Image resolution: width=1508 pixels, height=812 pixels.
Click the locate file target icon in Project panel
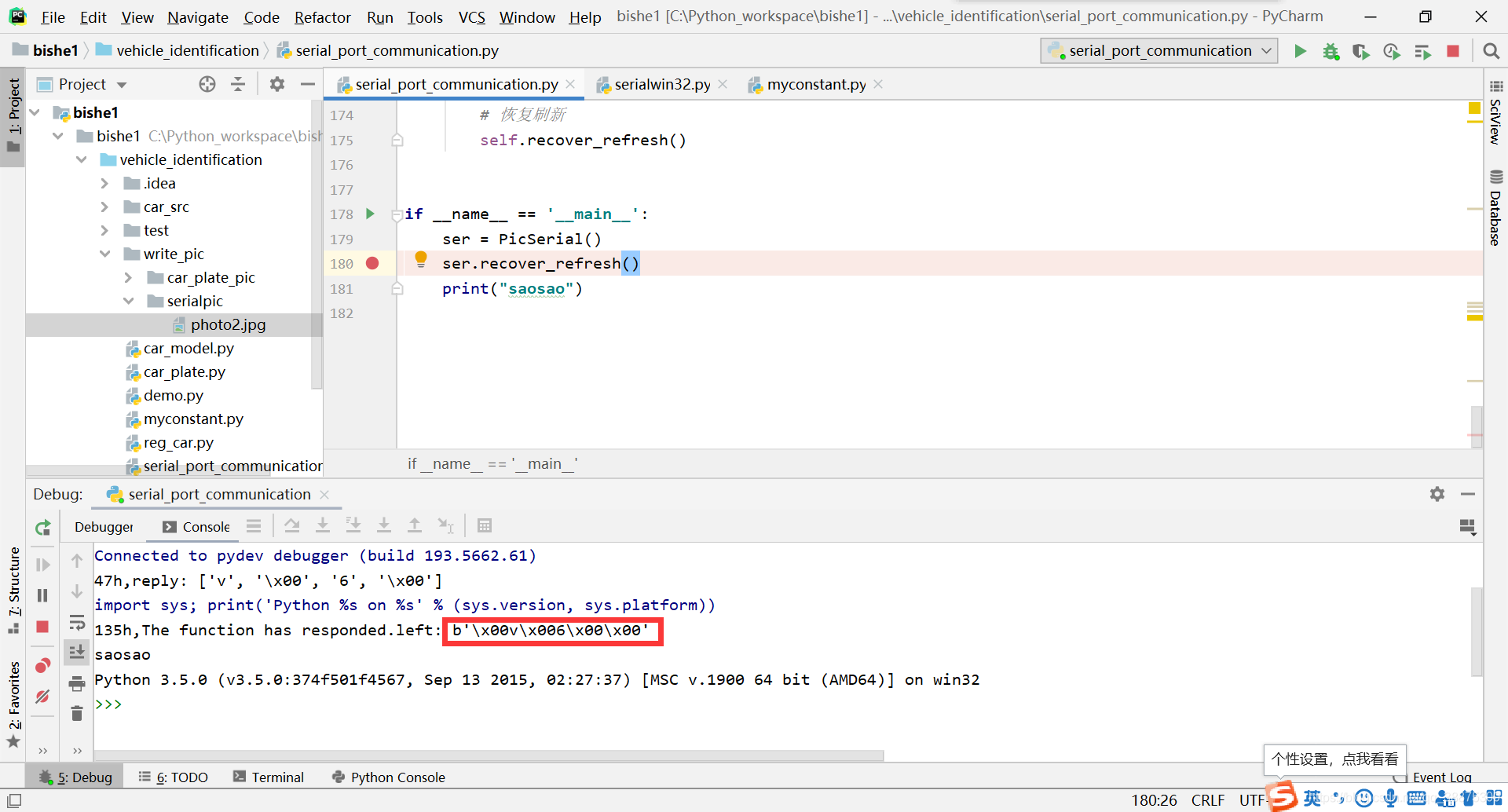pos(207,84)
